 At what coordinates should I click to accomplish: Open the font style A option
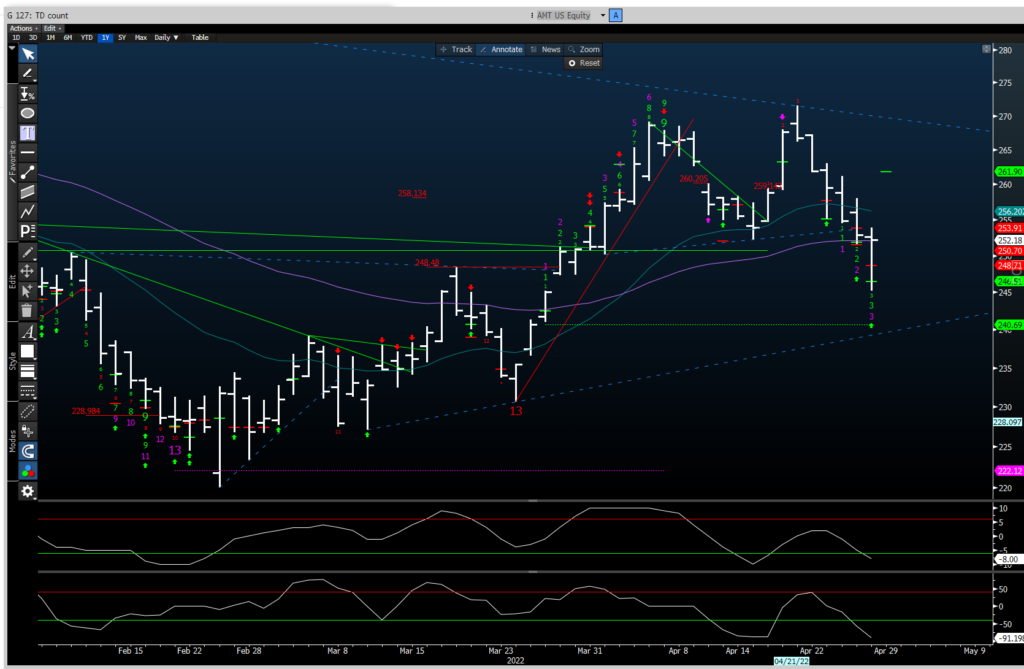[x=27, y=332]
